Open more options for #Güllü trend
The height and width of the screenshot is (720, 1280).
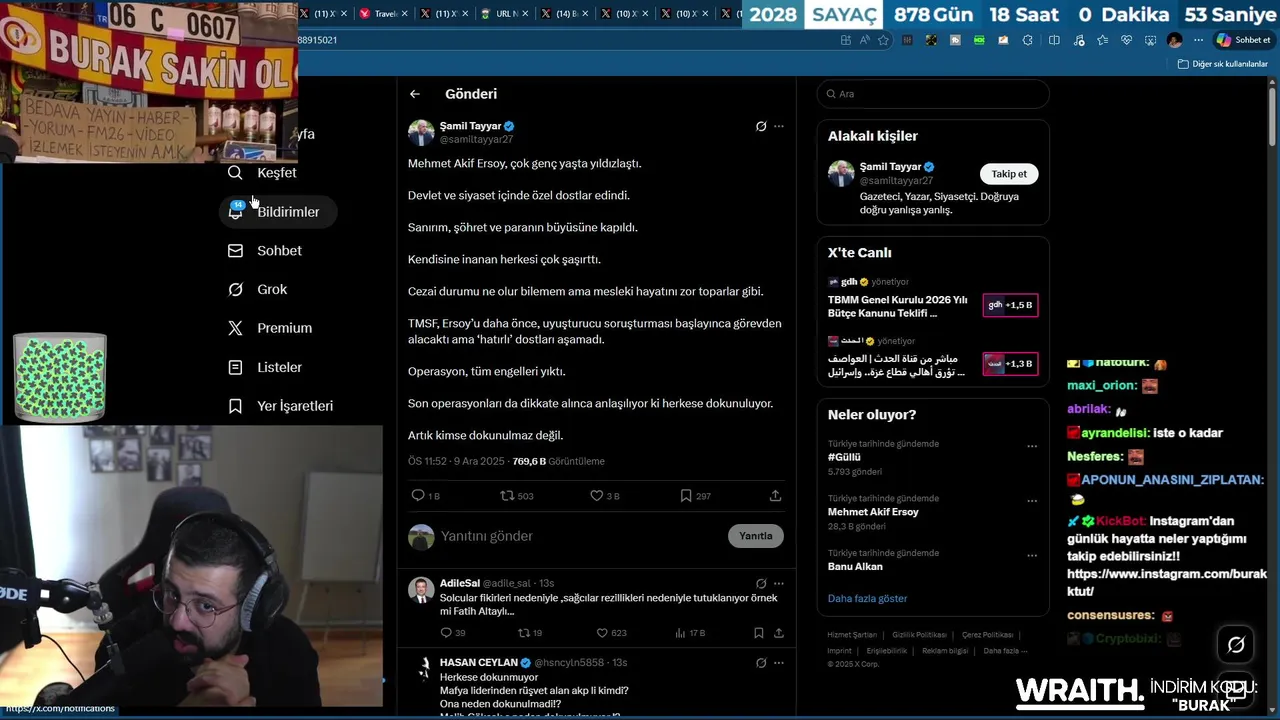click(1032, 447)
